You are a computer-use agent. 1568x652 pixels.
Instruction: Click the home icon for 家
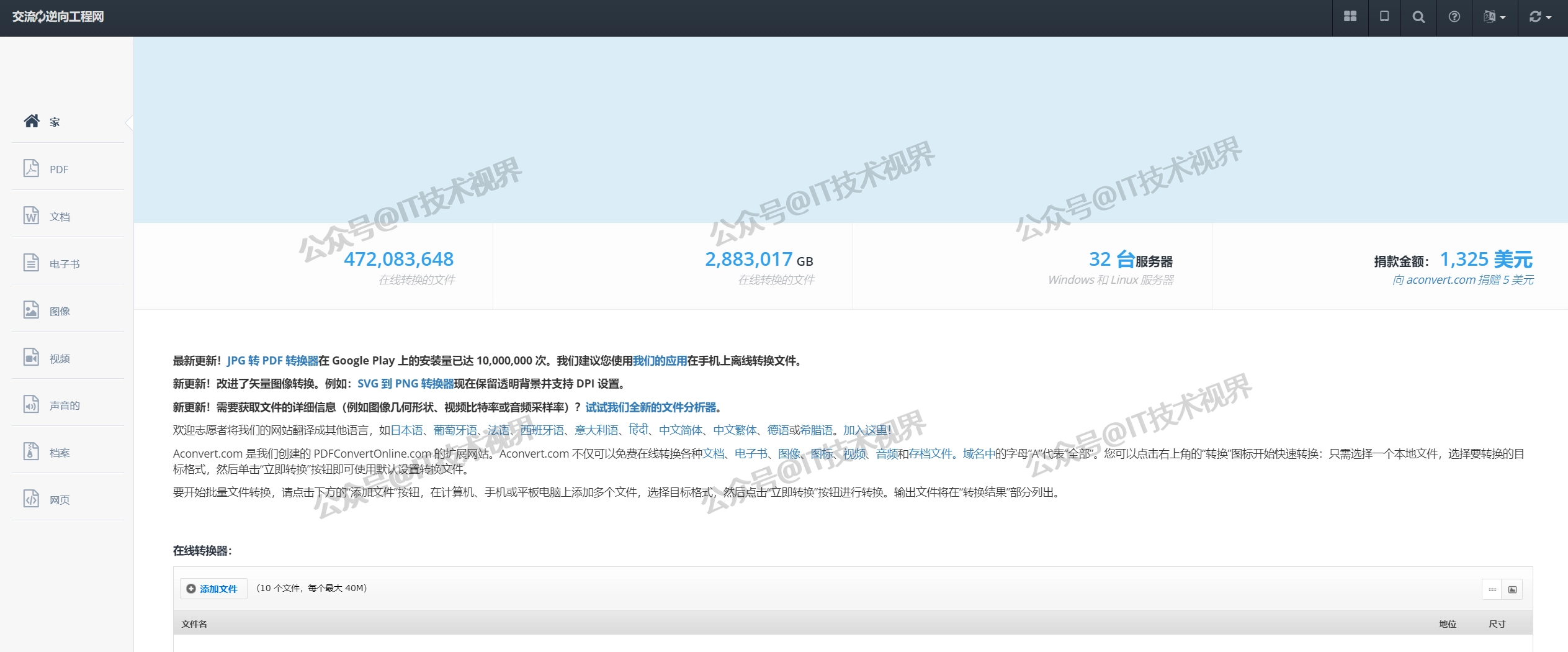pyautogui.click(x=32, y=120)
